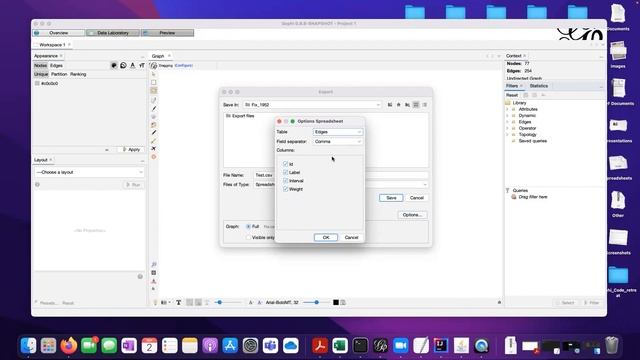
Task: Select the node color palette icon in Appearance
Action: [x=114, y=65]
